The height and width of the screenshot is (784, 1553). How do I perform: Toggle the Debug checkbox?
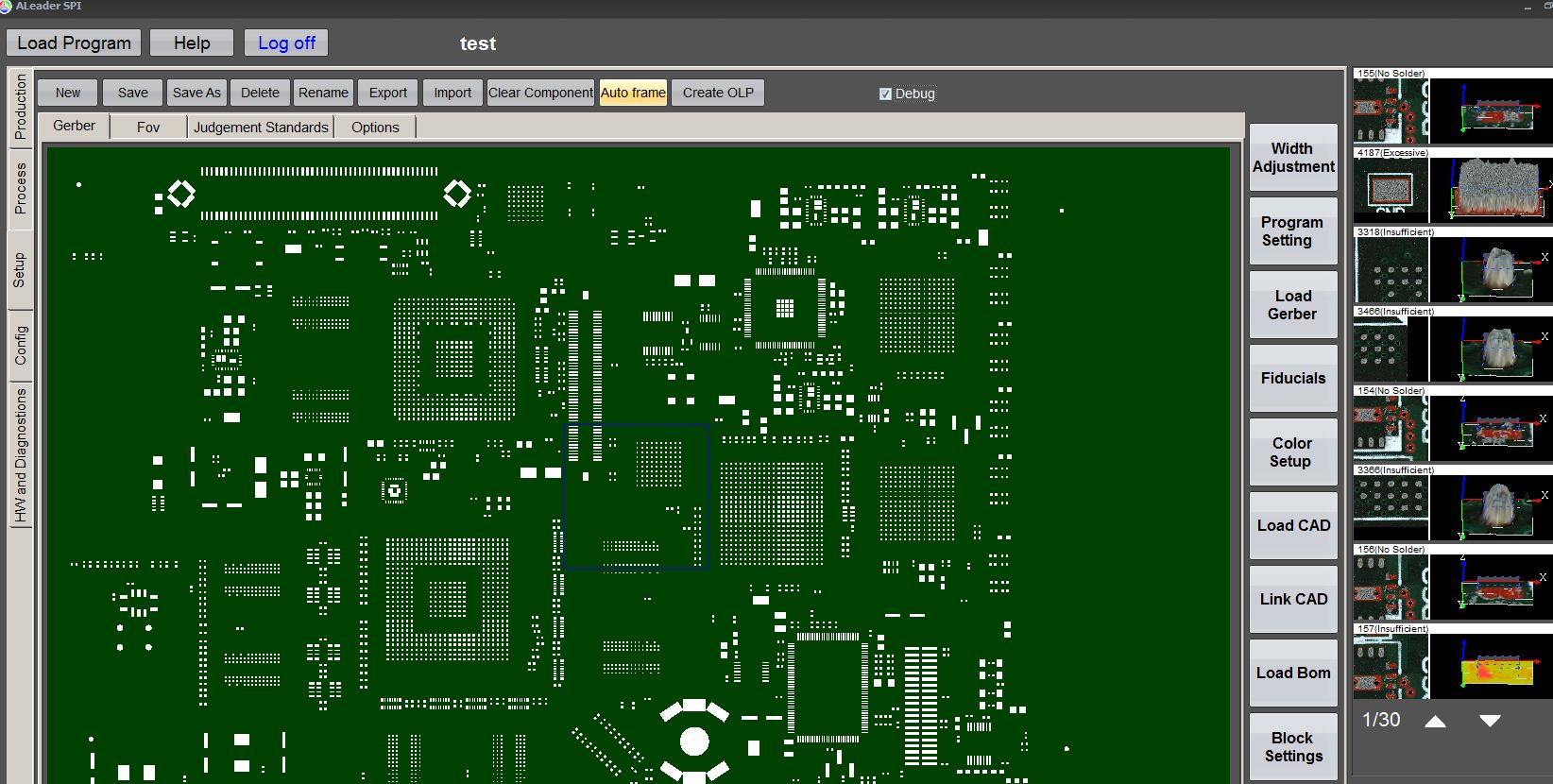point(885,94)
